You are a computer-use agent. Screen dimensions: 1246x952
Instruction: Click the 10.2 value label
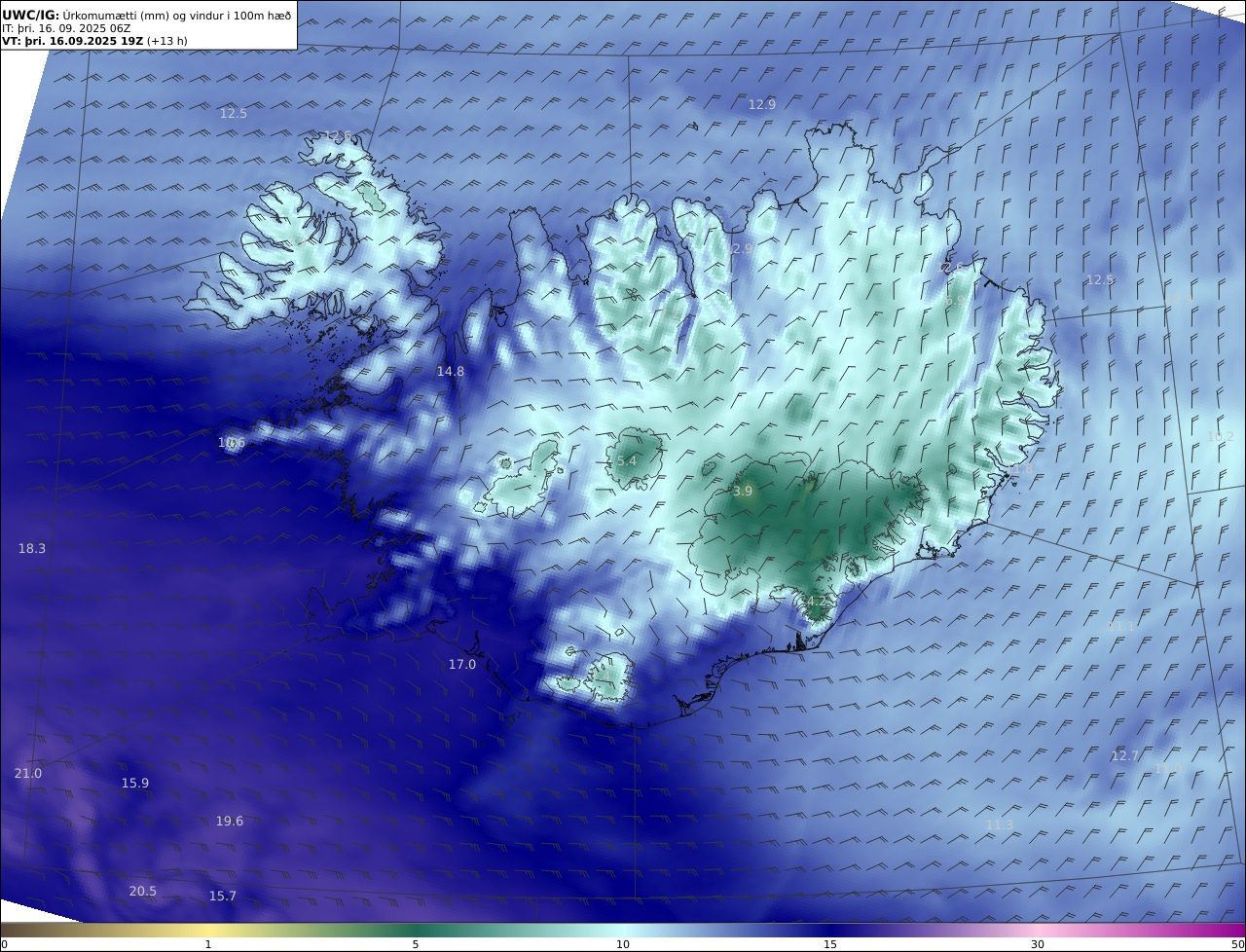(1221, 436)
